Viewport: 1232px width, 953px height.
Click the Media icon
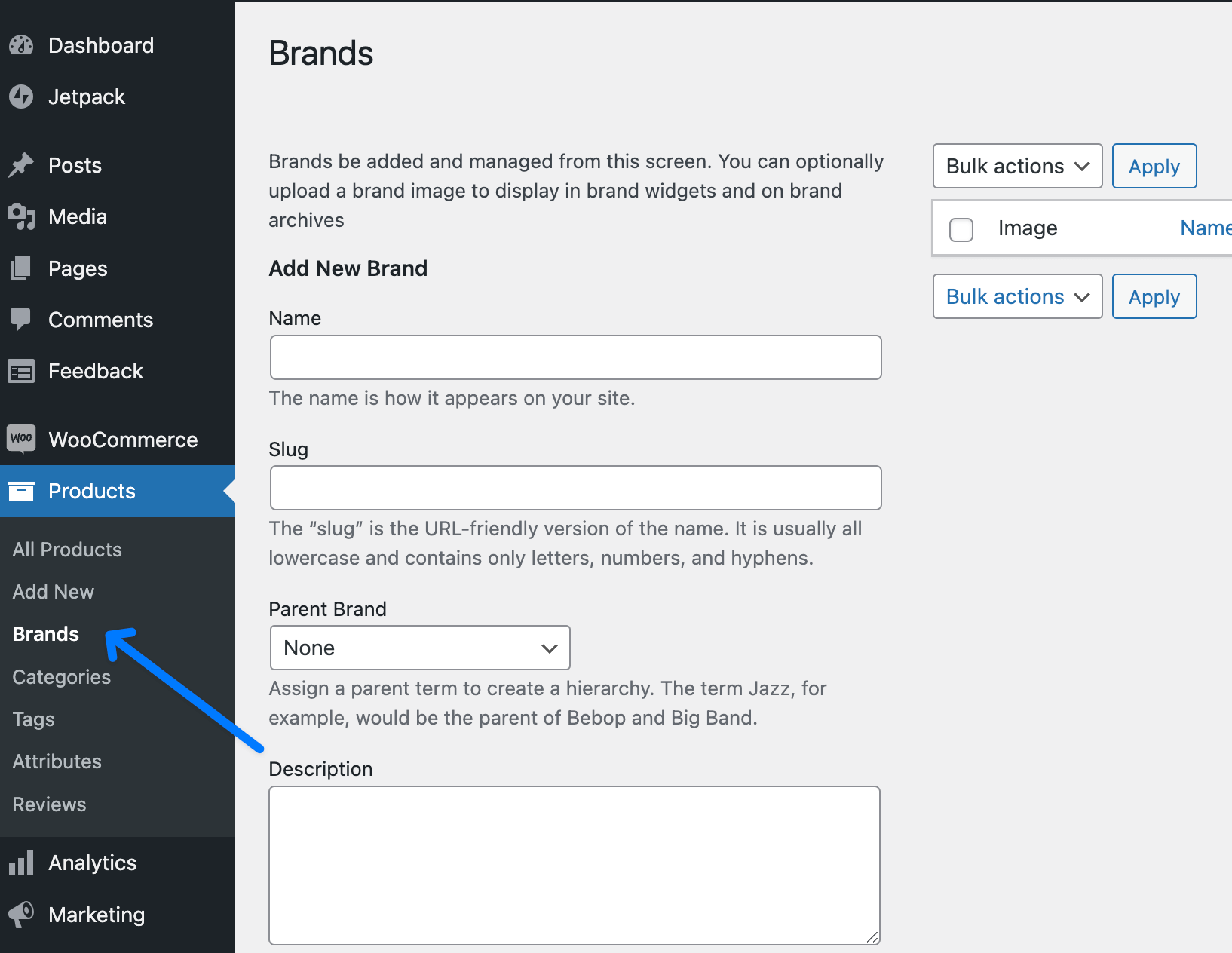[21, 216]
